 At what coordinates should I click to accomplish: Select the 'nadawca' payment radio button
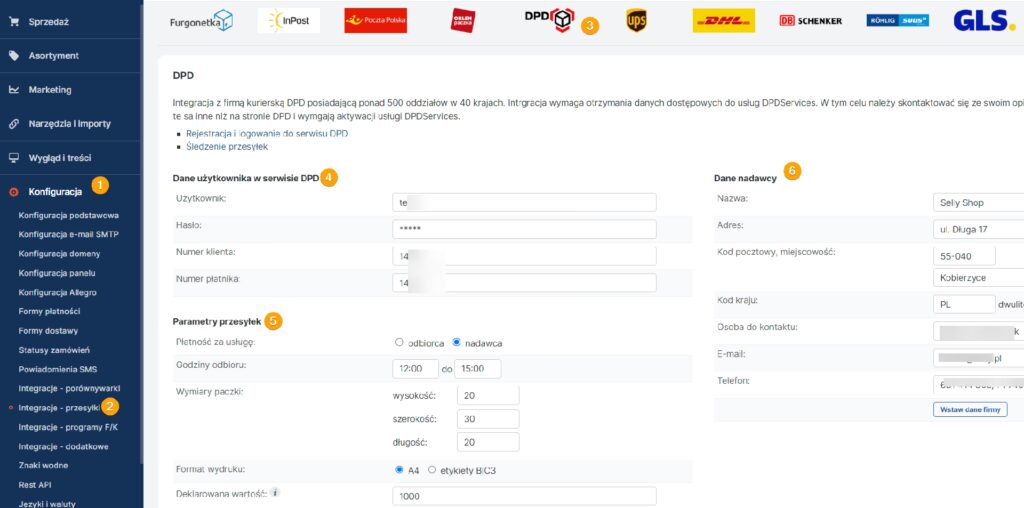[456, 342]
